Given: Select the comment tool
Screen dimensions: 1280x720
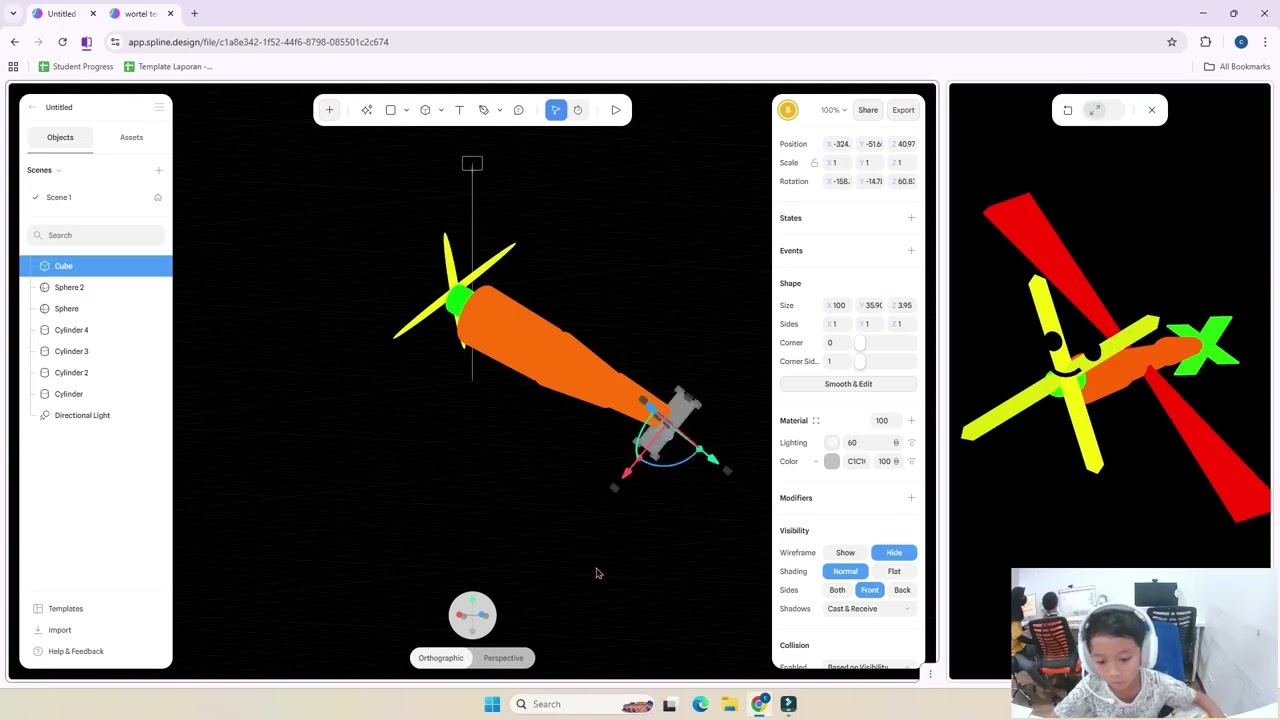Looking at the screenshot, I should pyautogui.click(x=518, y=110).
